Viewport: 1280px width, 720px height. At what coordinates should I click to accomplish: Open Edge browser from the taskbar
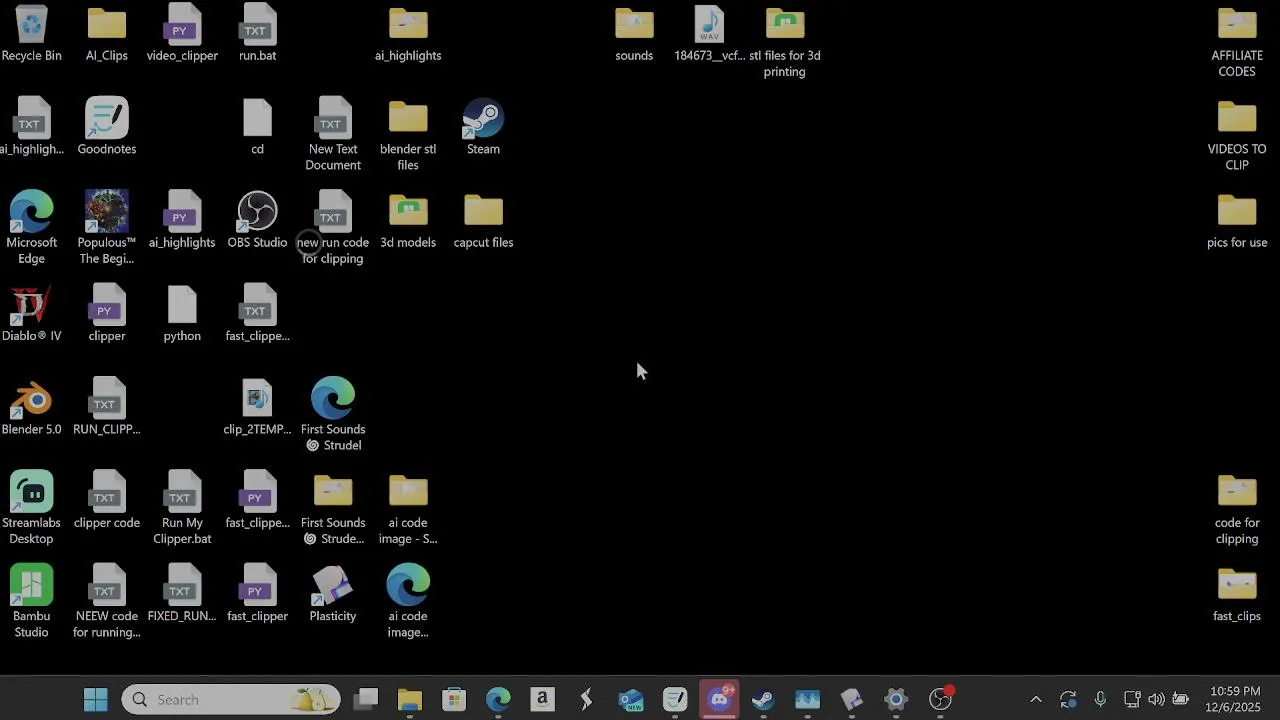tap(498, 700)
